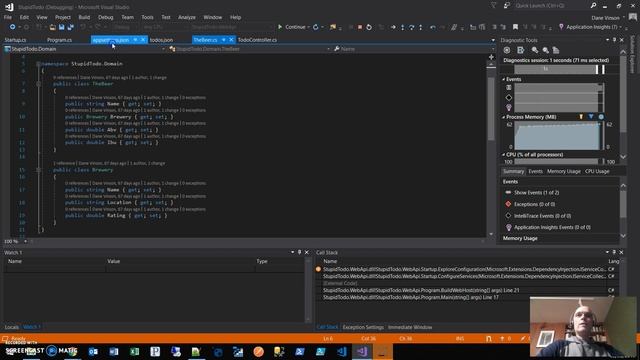
Task: Open the IntelliTrace Events (0 of 0) link
Action: tap(542, 216)
